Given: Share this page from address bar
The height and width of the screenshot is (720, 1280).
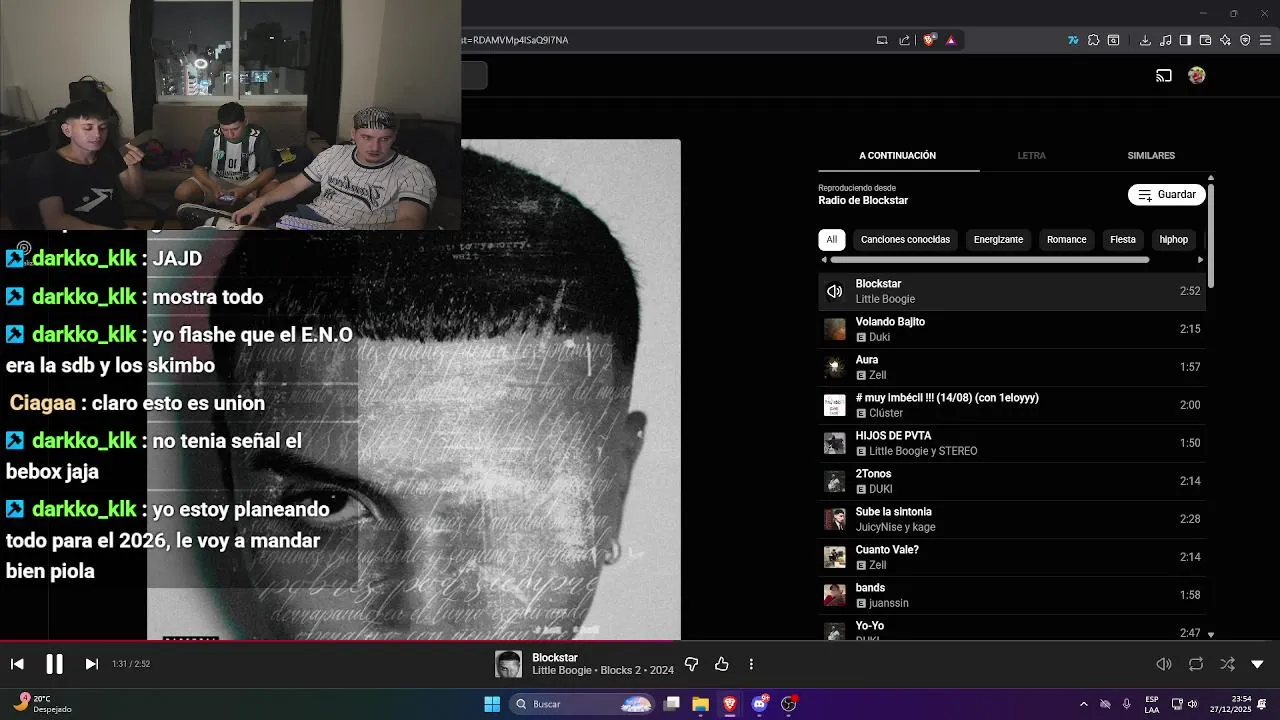Looking at the screenshot, I should 905,40.
